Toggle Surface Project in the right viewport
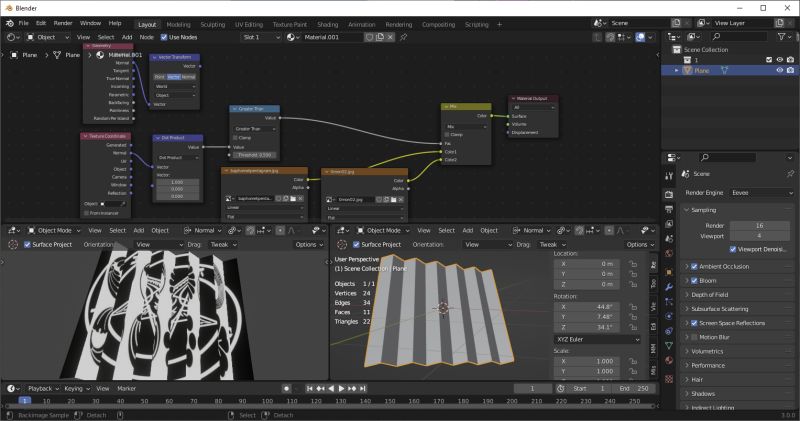This screenshot has width=800, height=421. tap(357, 245)
